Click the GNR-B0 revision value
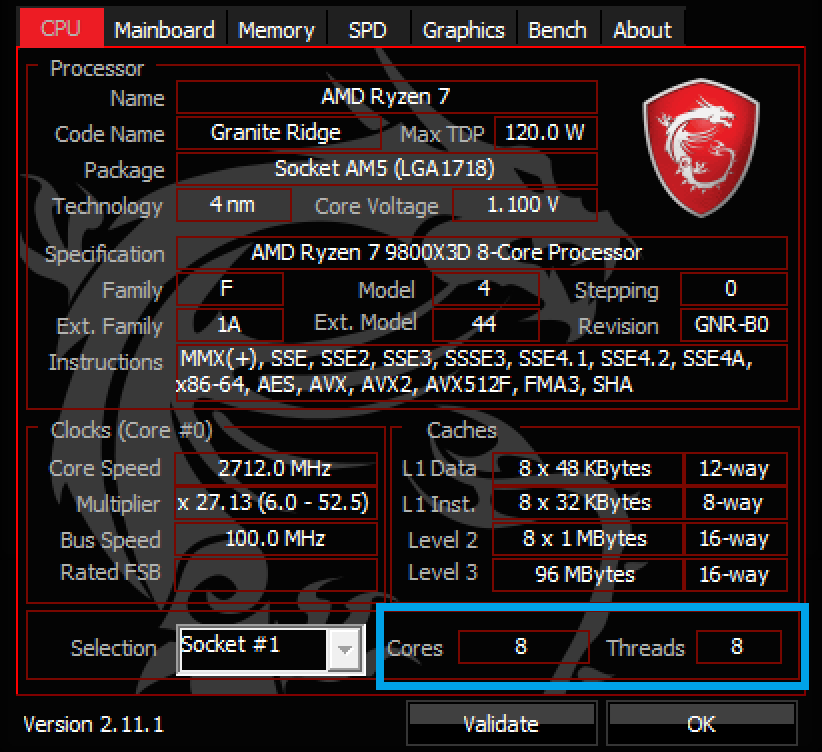 click(x=734, y=325)
